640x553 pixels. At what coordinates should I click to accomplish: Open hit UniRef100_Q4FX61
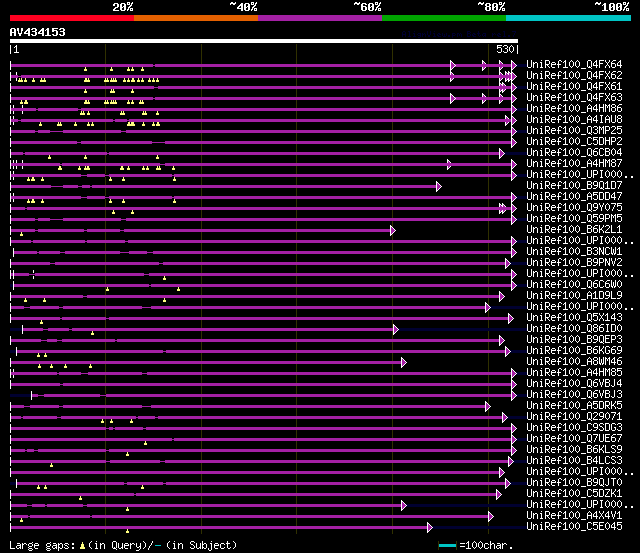pos(574,87)
